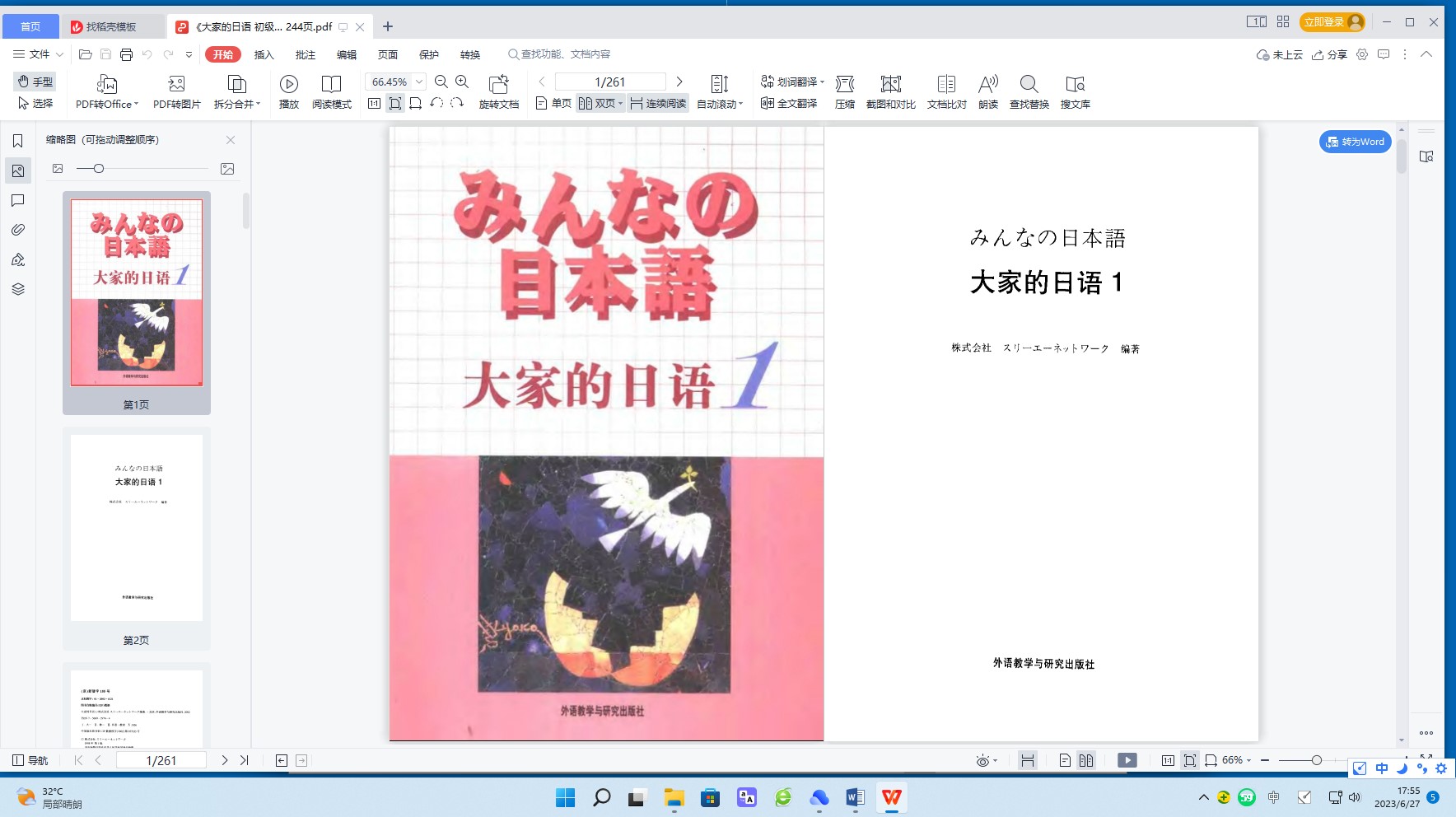Screen dimensions: 1456x817
Task: Enable the 手型 hand tool
Action: click(35, 82)
